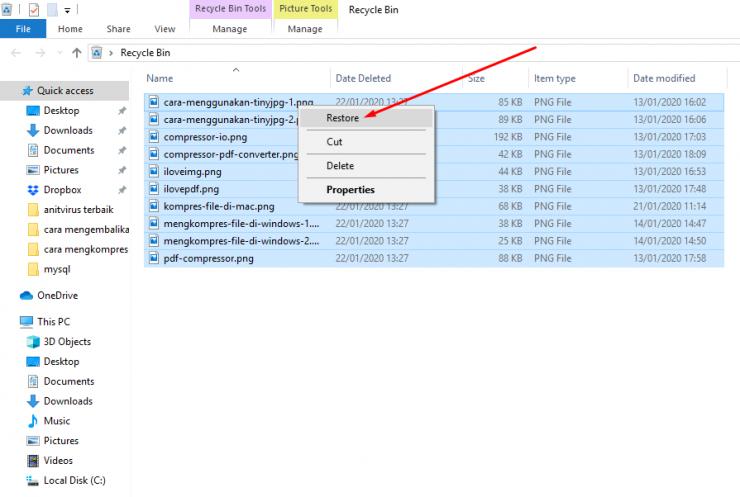This screenshot has width=740, height=497.
Task: Open the Customize Quick Access Toolbar dropdown
Action: click(x=67, y=10)
